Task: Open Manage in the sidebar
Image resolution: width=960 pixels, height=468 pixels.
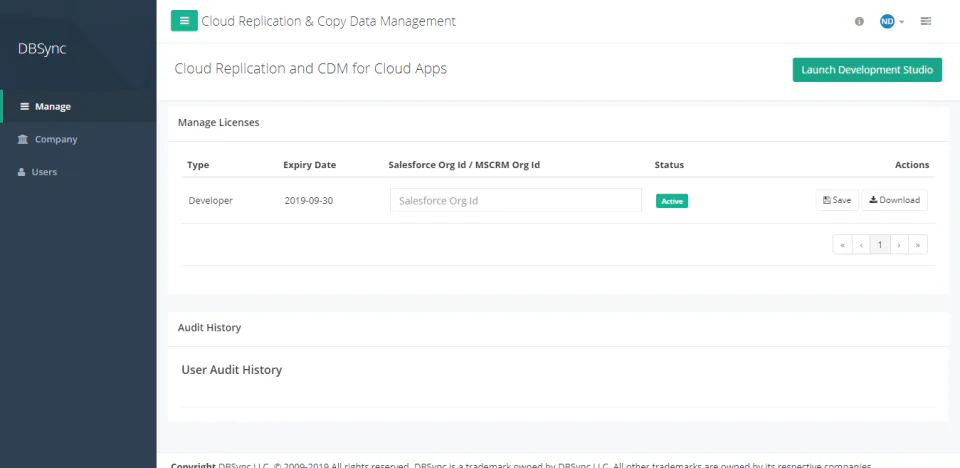Action: tap(78, 106)
